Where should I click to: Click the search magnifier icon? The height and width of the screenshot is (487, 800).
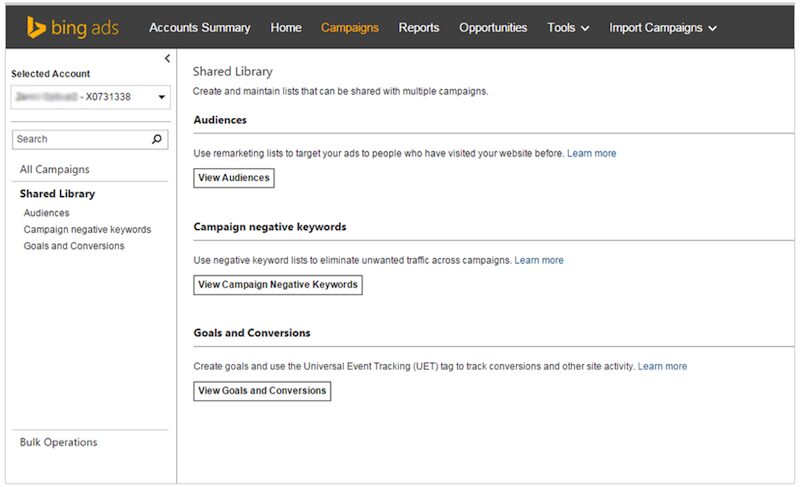pos(157,139)
